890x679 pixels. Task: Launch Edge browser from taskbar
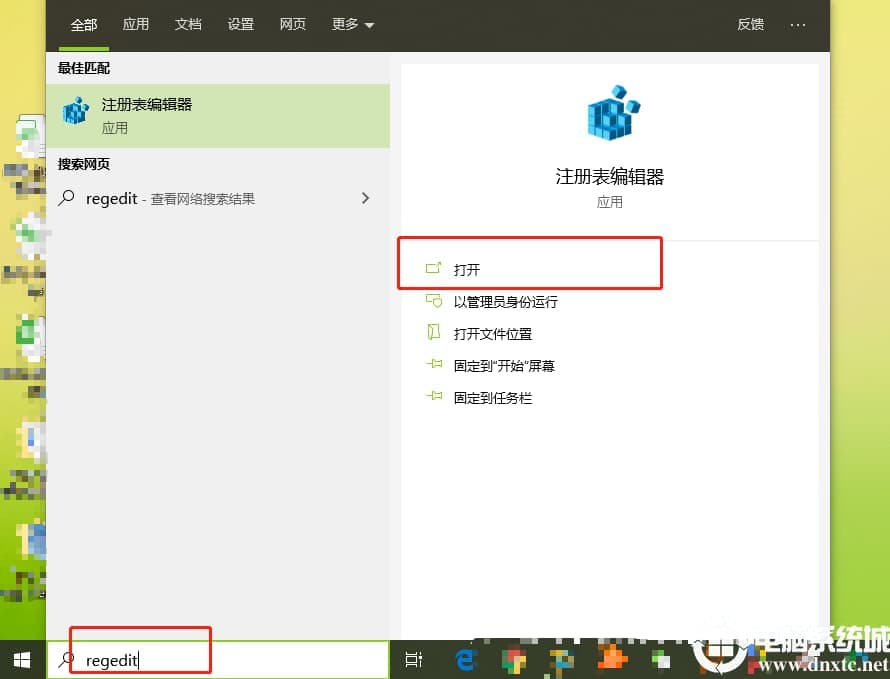click(467, 660)
